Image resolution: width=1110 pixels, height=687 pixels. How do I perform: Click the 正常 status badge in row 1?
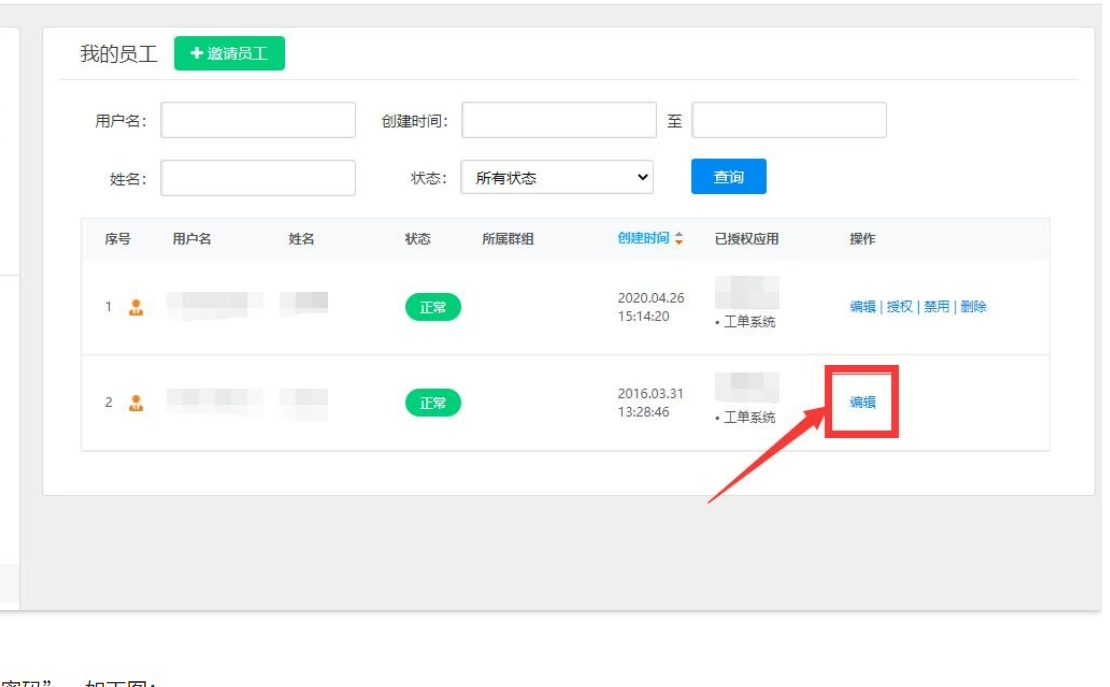point(433,307)
